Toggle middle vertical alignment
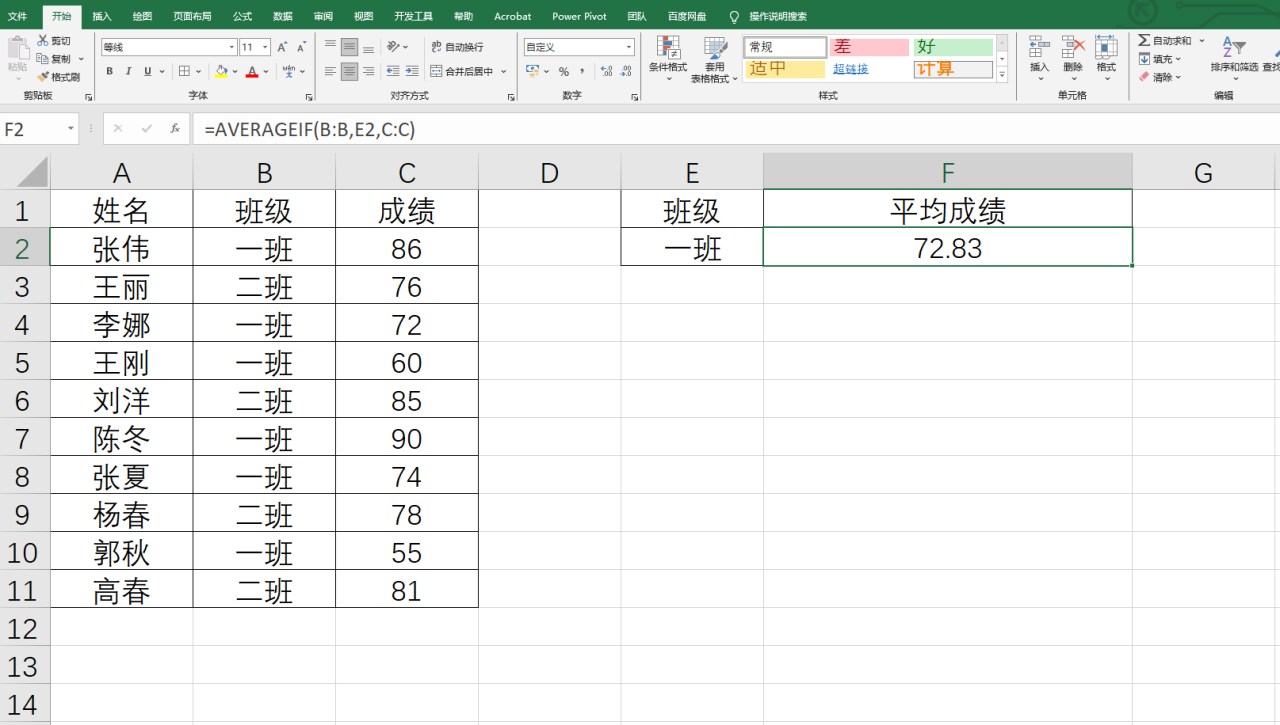 click(x=349, y=47)
